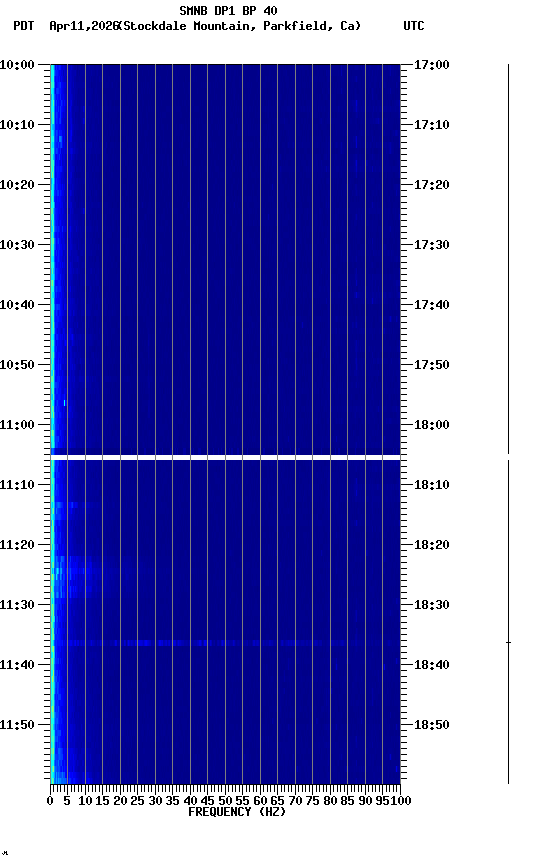The width and height of the screenshot is (552, 864).
Task: Click the bright cyan spot near 10:56 PDT
Action: click(x=64, y=403)
